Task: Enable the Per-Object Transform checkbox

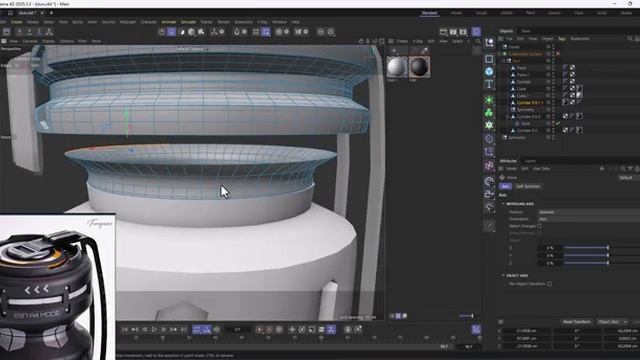Action: (x=549, y=284)
